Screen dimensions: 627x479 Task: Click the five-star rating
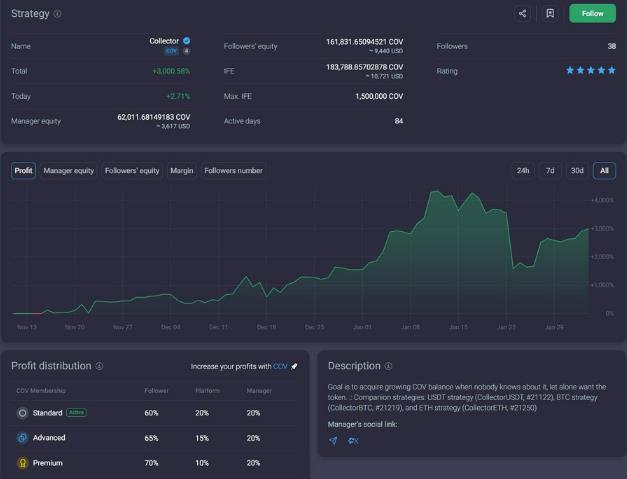pyautogui.click(x=591, y=71)
